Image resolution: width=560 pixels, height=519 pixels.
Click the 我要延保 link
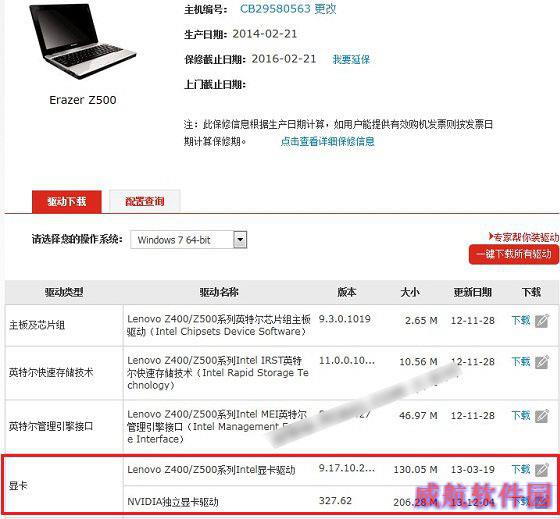pyautogui.click(x=351, y=59)
